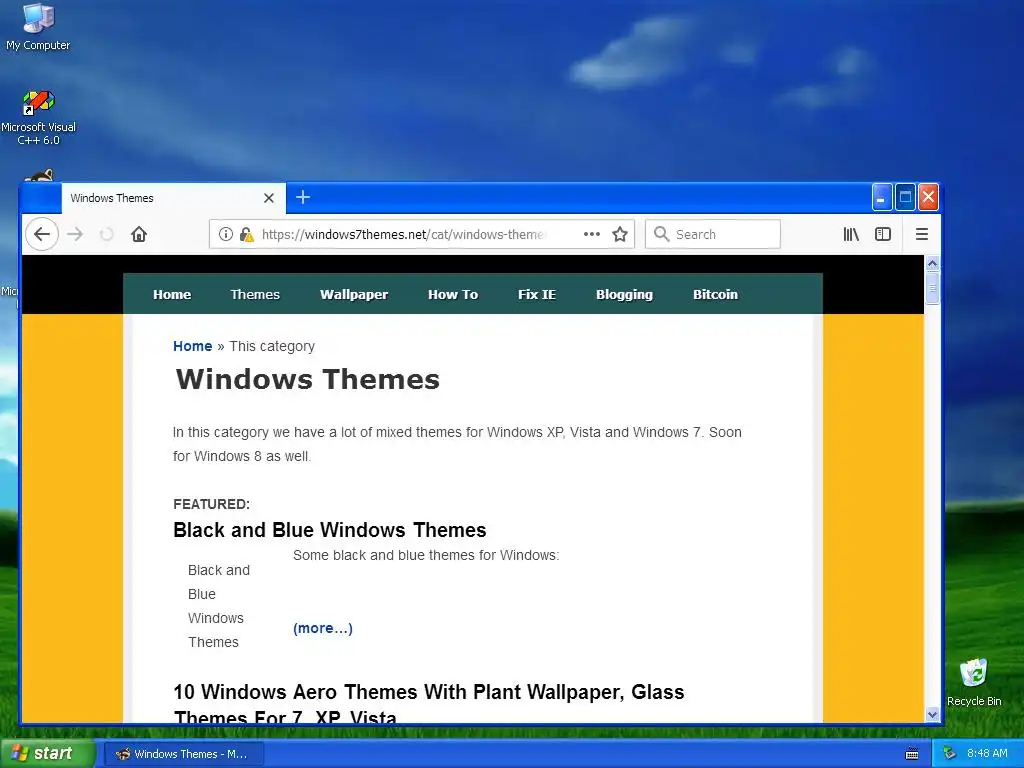Viewport: 1024px width, 768px height.
Task: Select Microsoft Visual C++ 6.0 shortcut
Action: click(38, 118)
